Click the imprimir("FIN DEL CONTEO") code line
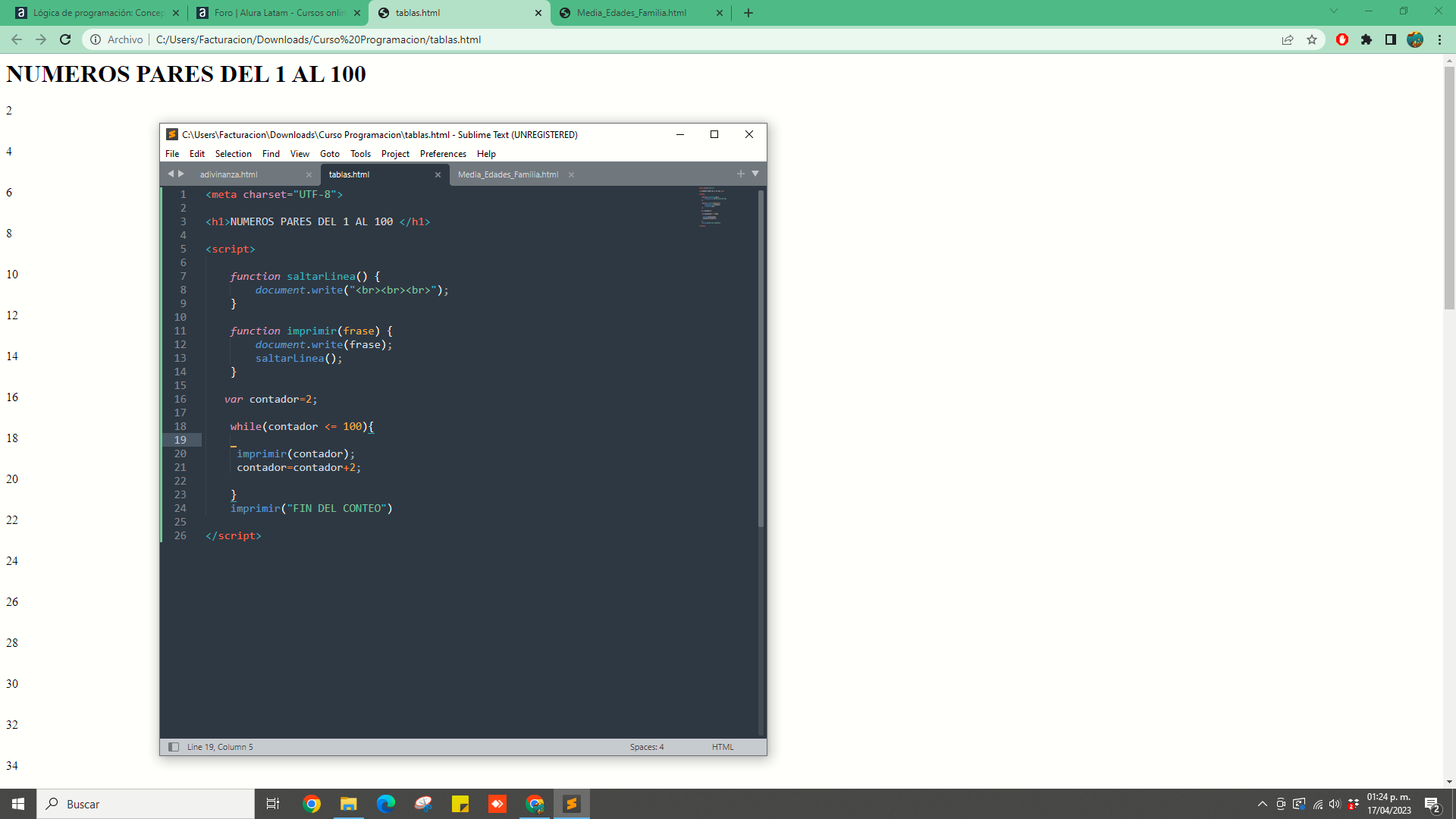The image size is (1456, 819). (312, 508)
